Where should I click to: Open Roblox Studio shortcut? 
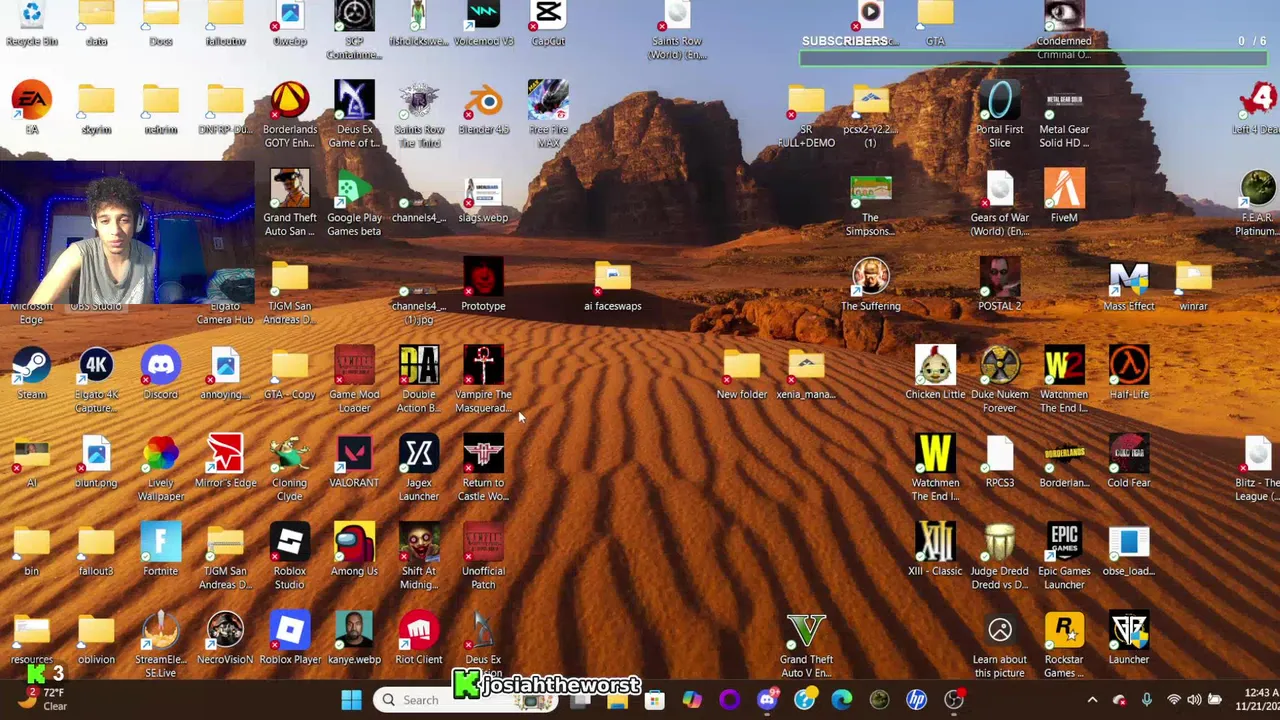pyautogui.click(x=290, y=556)
